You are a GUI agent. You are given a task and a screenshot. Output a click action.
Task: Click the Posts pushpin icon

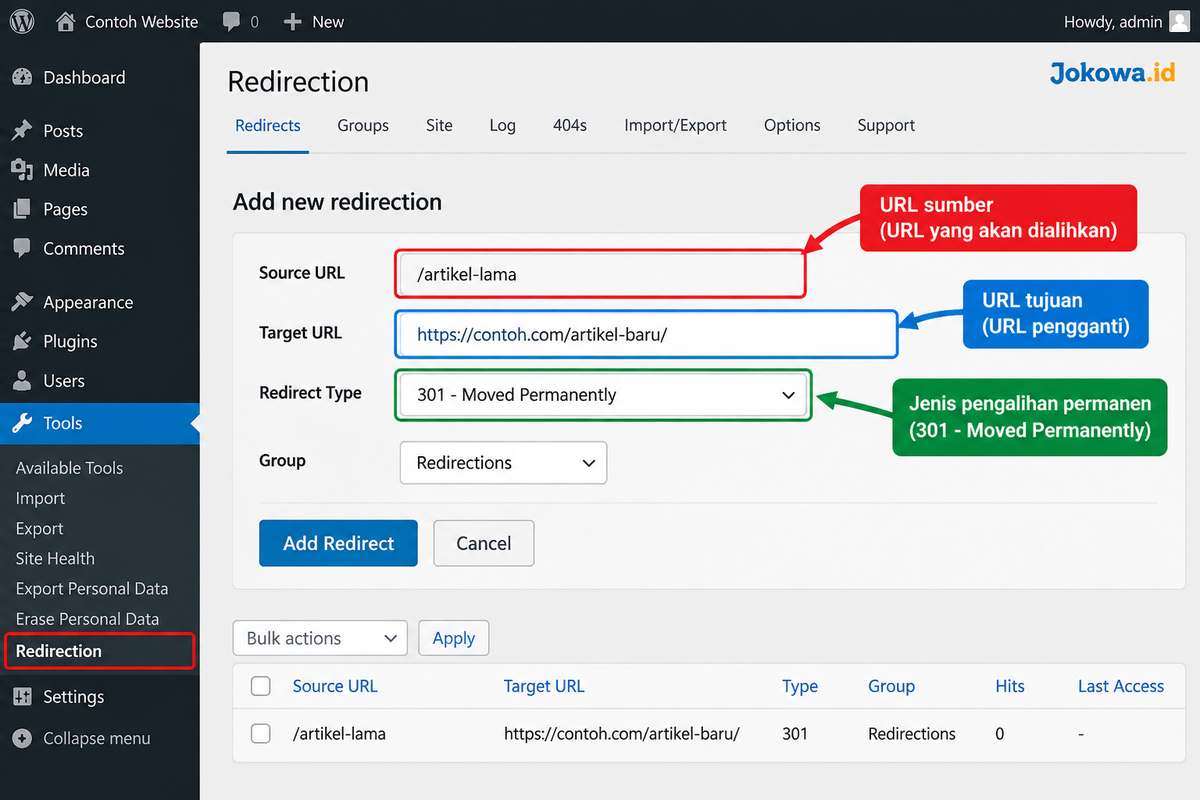click(x=22, y=131)
